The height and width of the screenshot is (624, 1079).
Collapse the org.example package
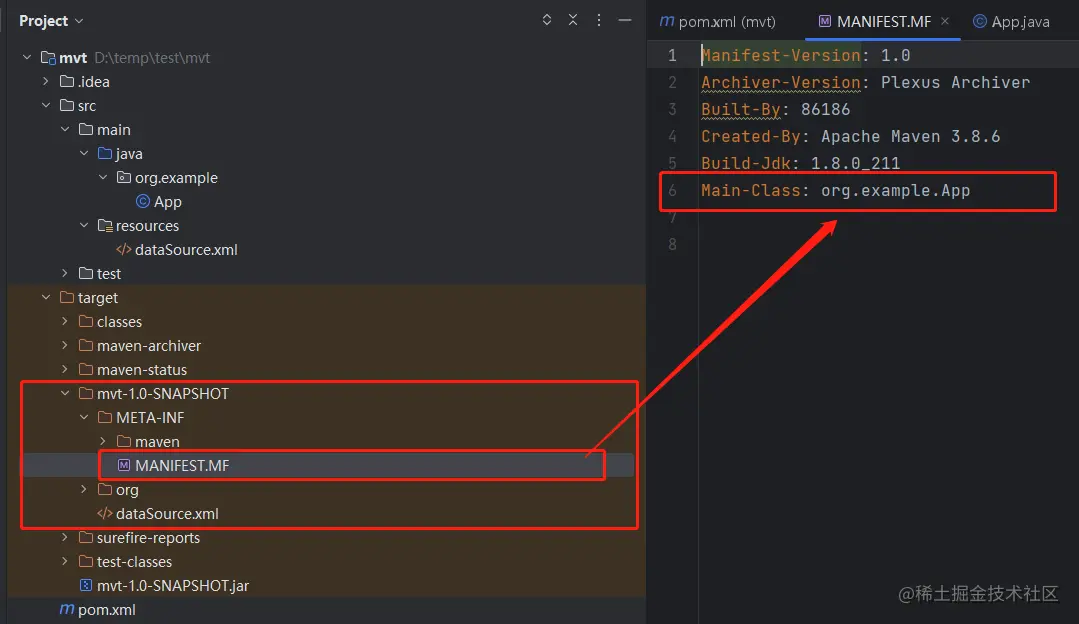tap(103, 177)
